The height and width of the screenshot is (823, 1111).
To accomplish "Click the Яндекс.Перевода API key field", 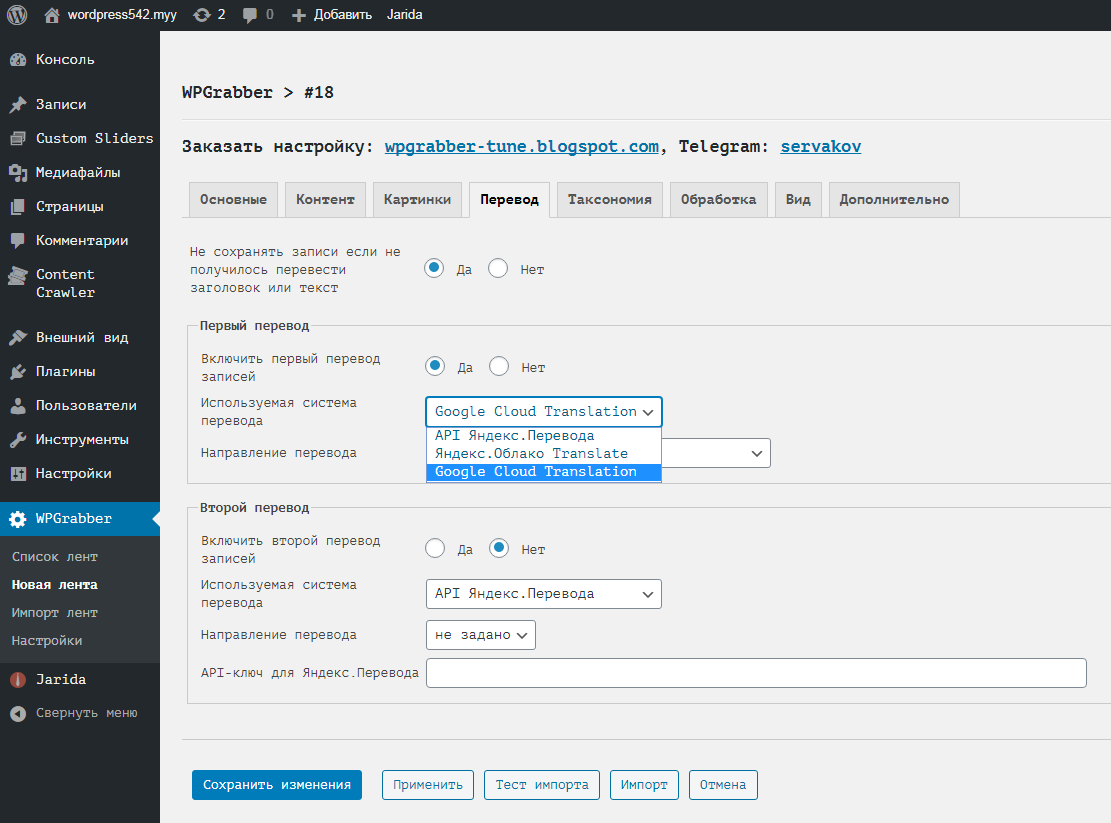I will pos(756,672).
